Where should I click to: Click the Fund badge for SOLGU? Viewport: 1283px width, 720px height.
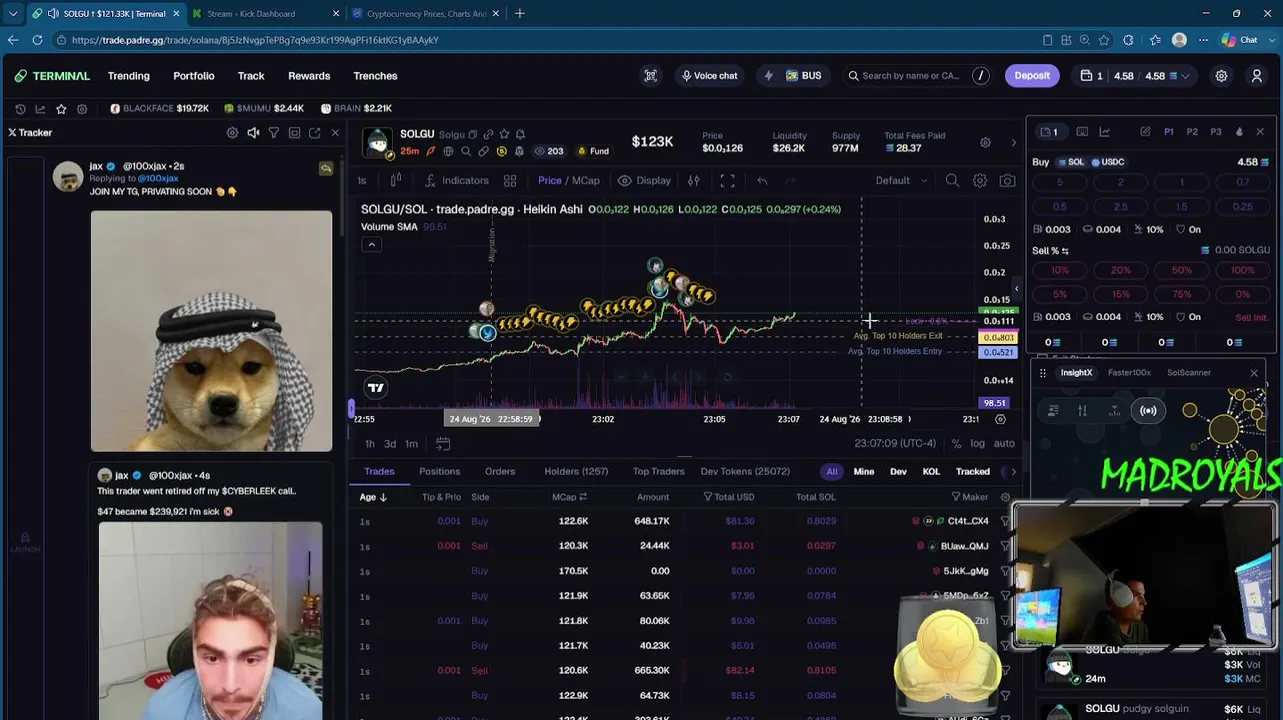click(594, 151)
